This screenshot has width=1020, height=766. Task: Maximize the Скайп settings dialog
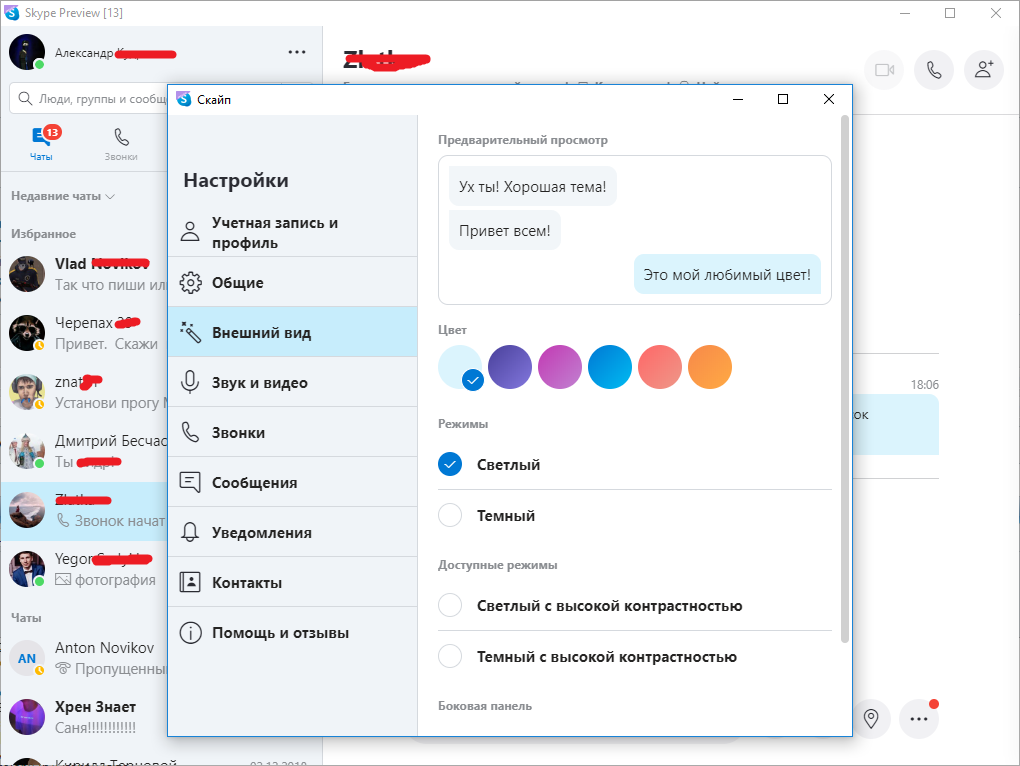[x=783, y=99]
